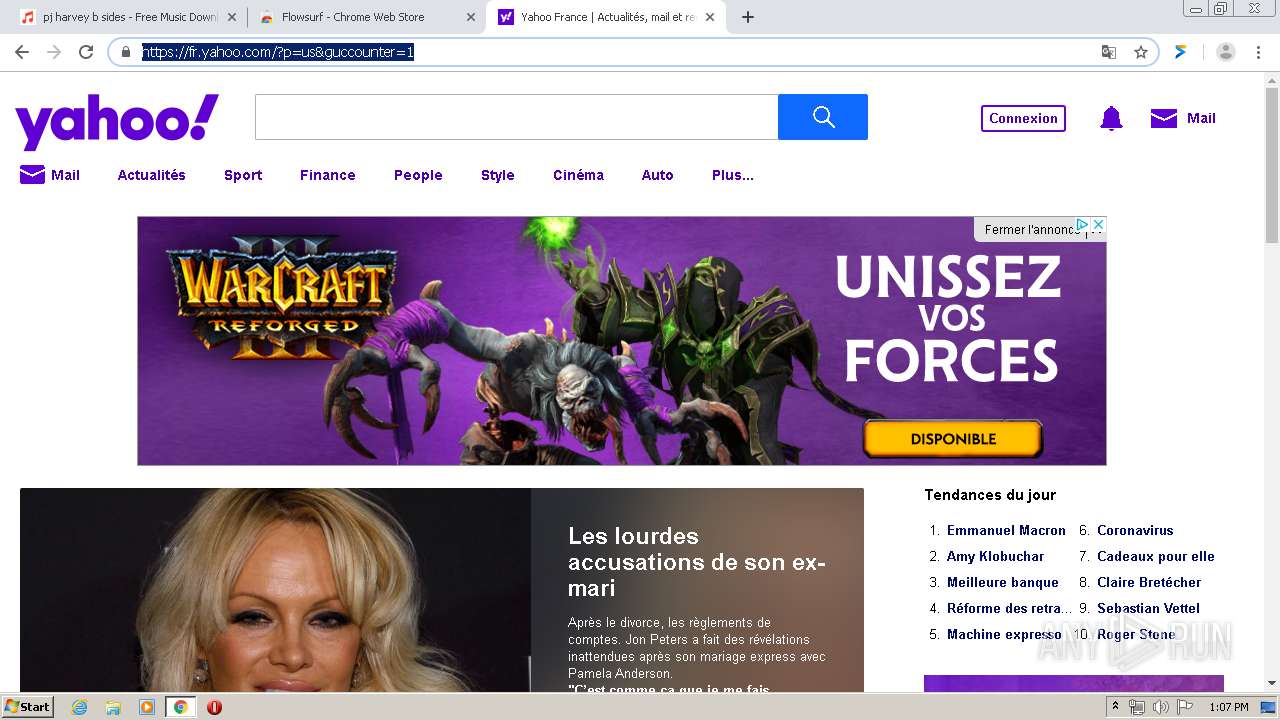Reload the page with refresh icon
The width and height of the screenshot is (1280, 720).
[86, 52]
